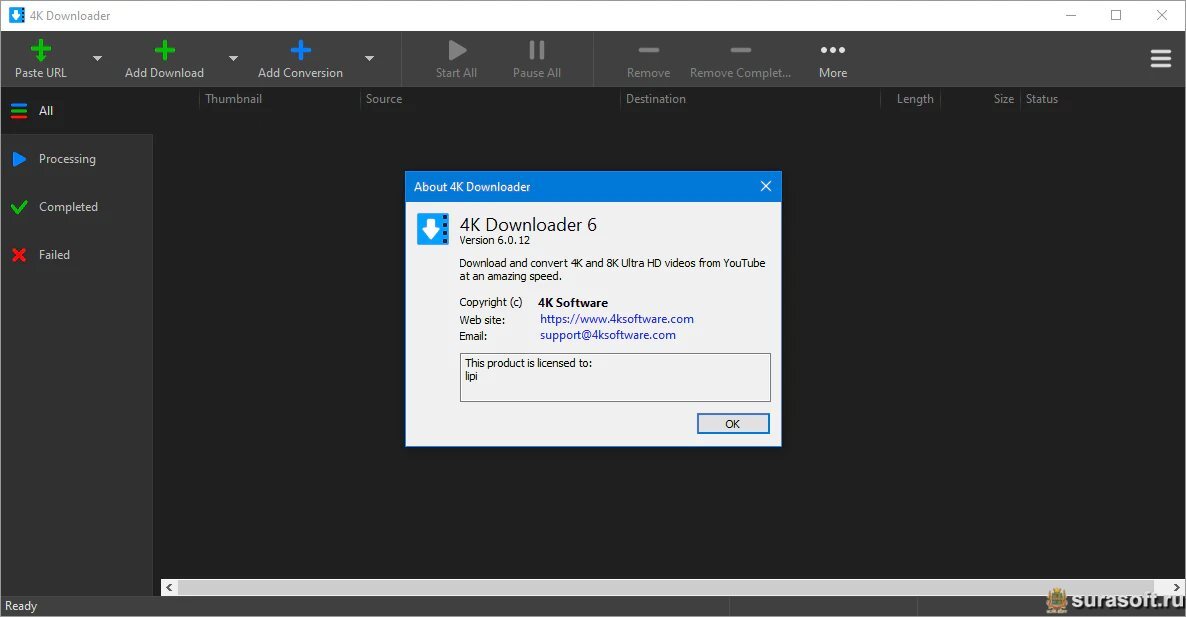Click the Add Conversion blue plus icon
The image size is (1186, 617).
[x=300, y=51]
